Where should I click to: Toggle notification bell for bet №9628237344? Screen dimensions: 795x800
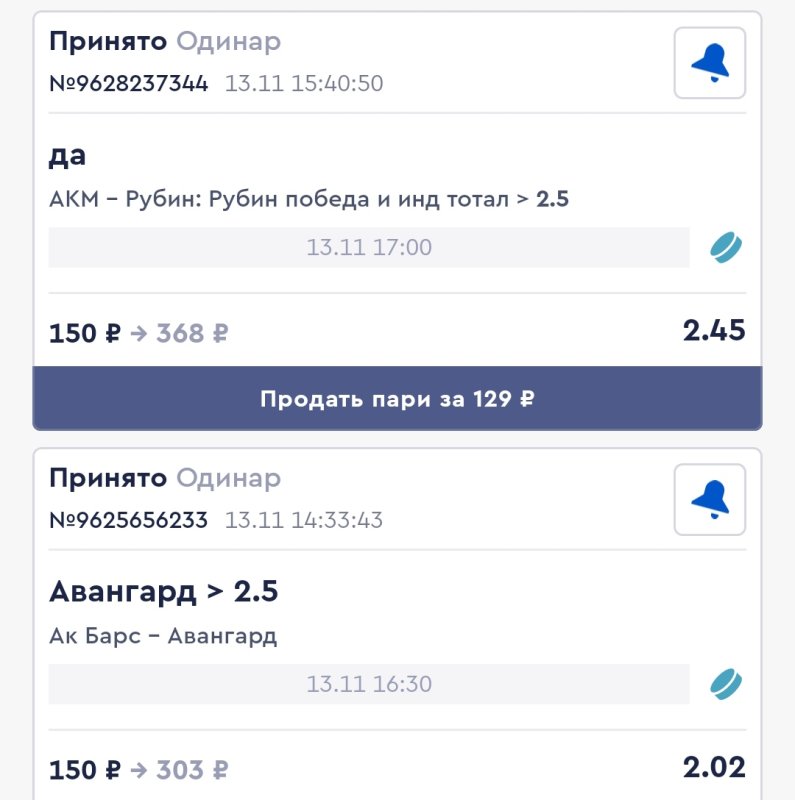tap(710, 62)
